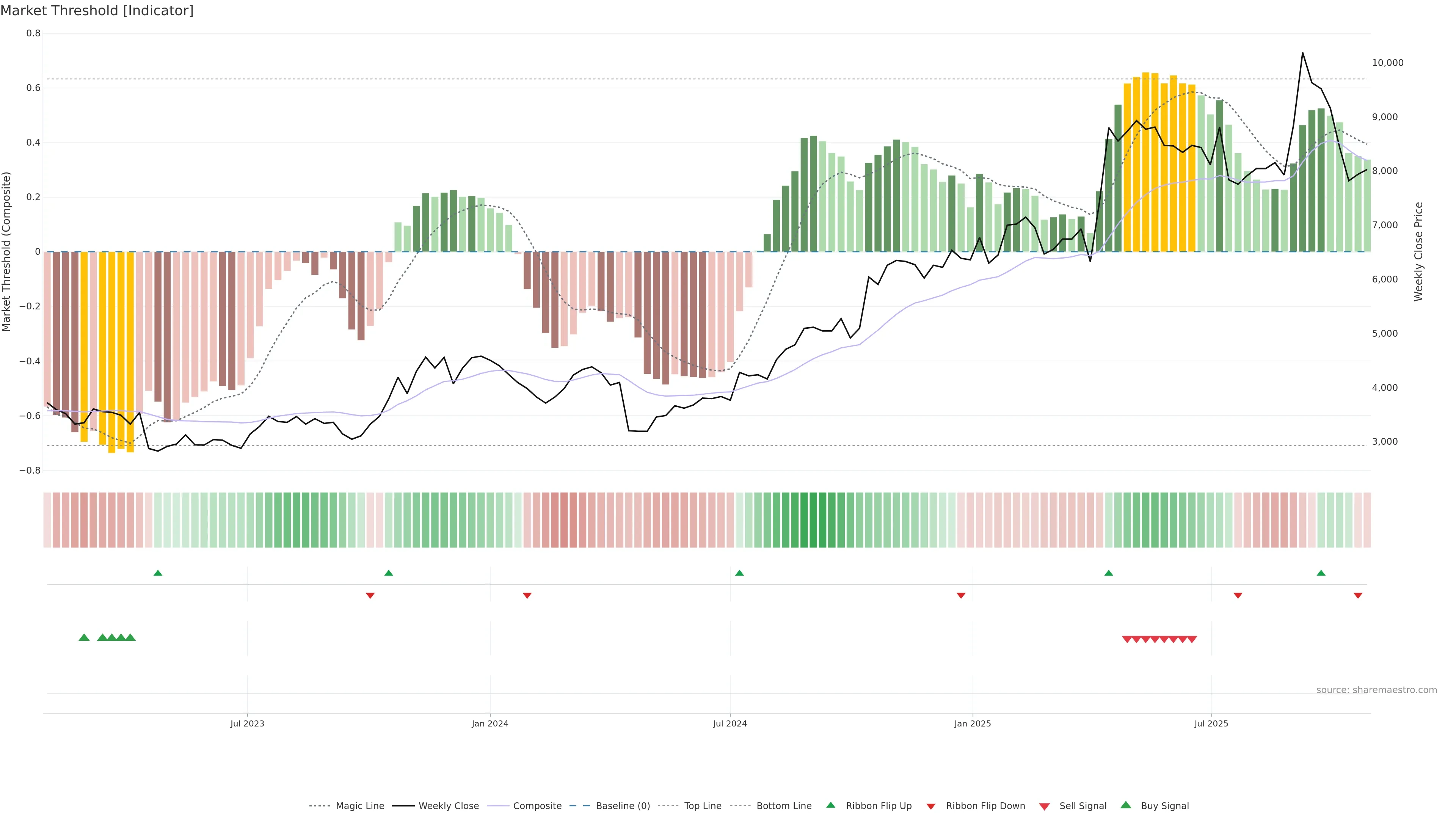The image size is (1456, 819).
Task: Click the Sell Signal legend triangle icon
Action: 1044,806
